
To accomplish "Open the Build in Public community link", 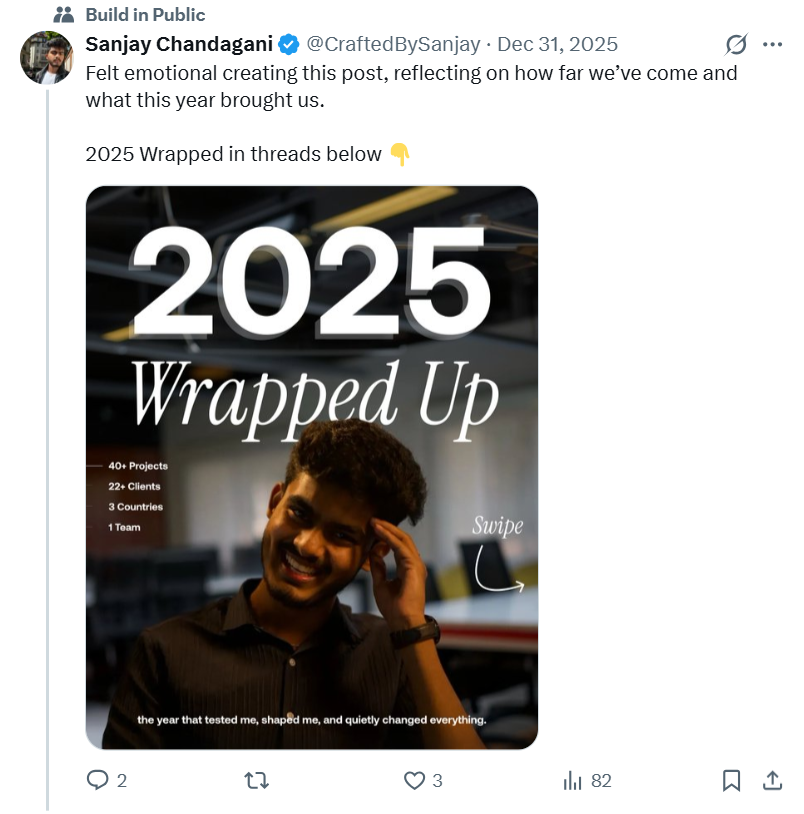I will pyautogui.click(x=145, y=15).
